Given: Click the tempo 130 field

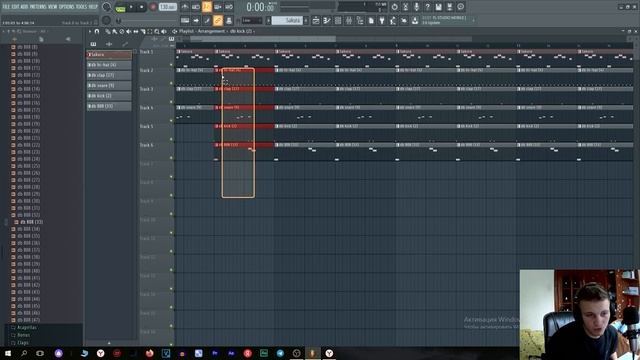Looking at the screenshot, I should point(167,7).
